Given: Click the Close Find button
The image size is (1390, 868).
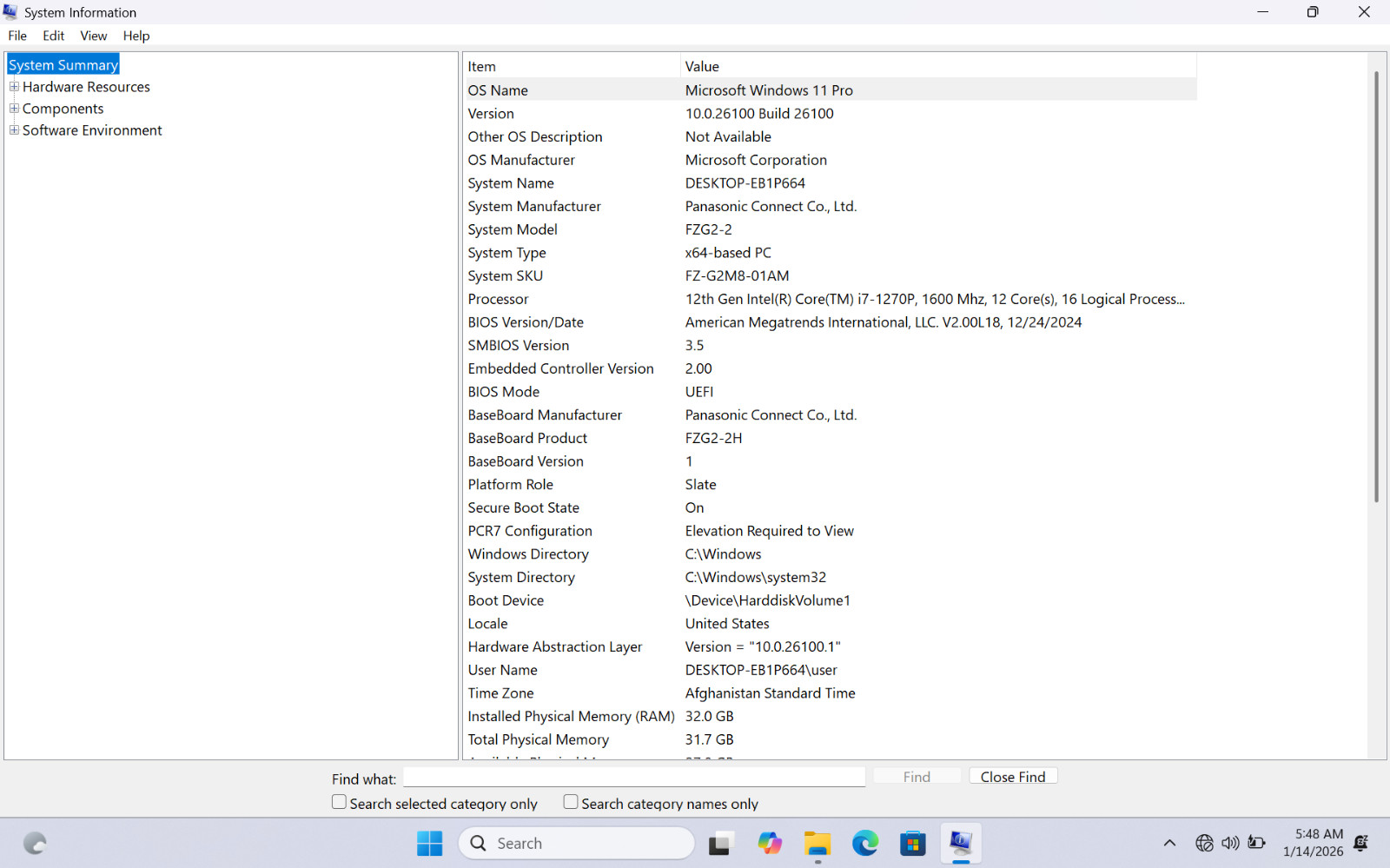Looking at the screenshot, I should point(1013,777).
